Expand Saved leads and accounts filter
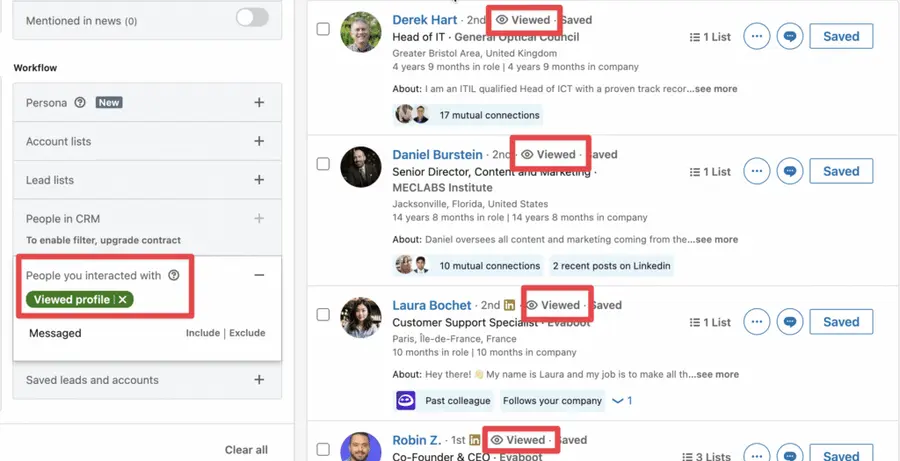Screen dimensions: 900x461 point(259,379)
